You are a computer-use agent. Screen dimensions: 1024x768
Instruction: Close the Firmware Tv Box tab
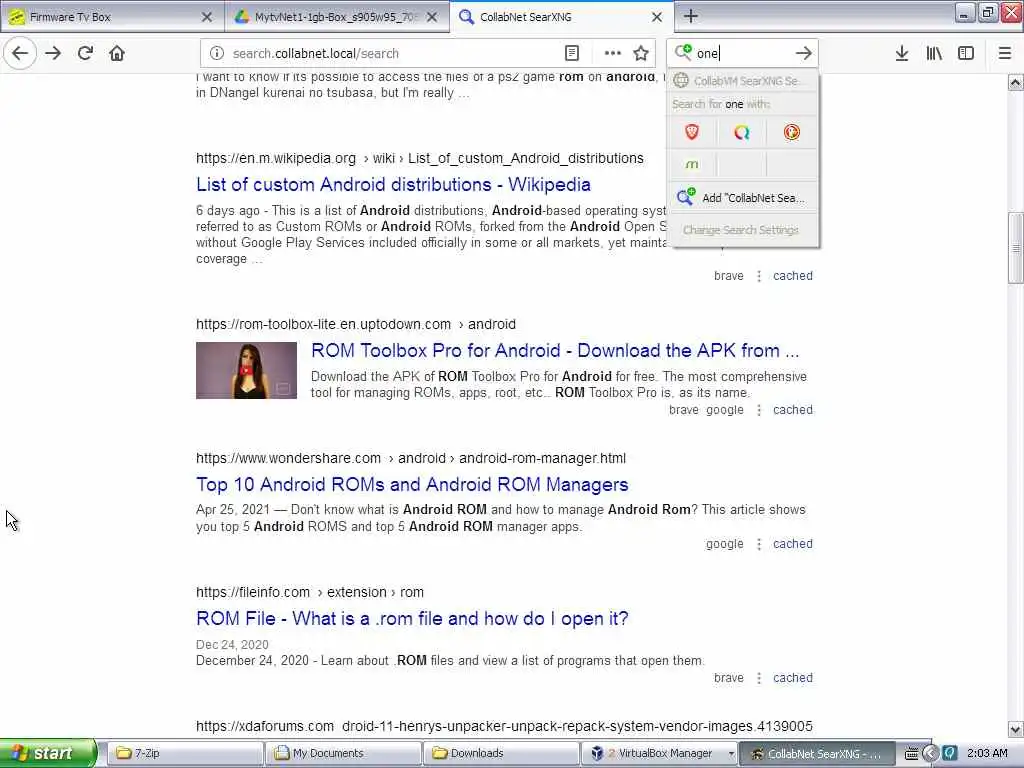[207, 17]
